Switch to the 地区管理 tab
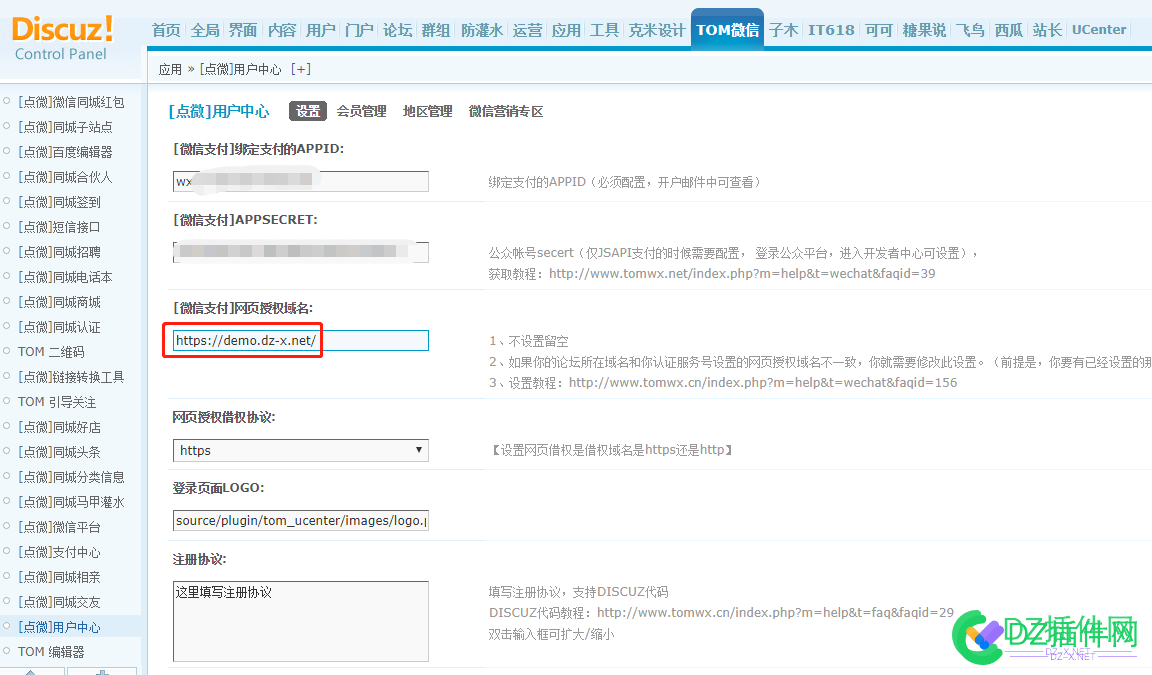 [430, 111]
